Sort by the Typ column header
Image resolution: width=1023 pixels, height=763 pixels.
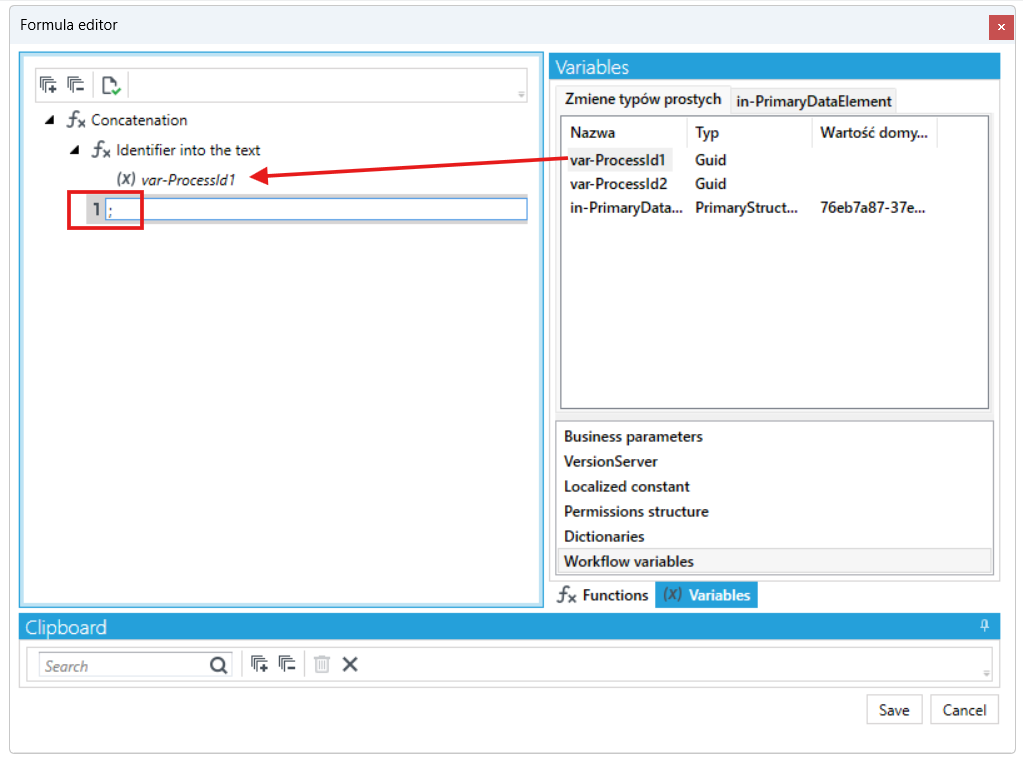750,132
